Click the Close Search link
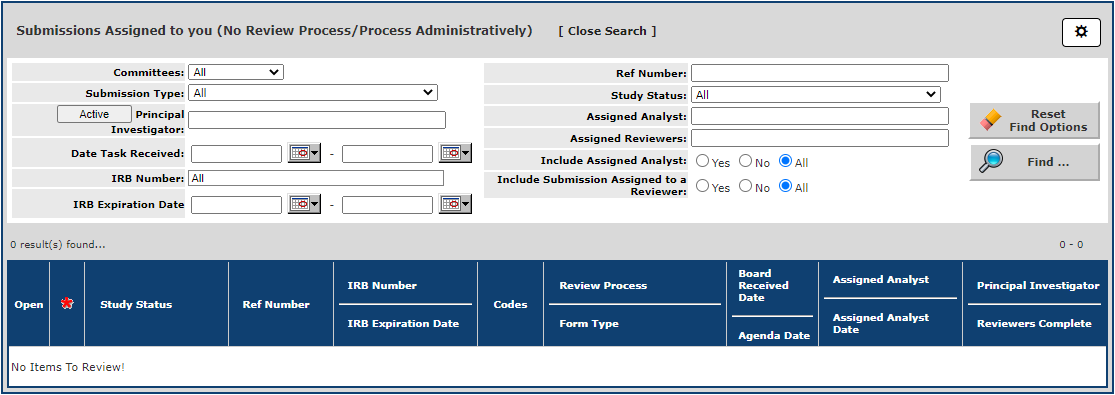The image size is (1115, 395). coord(607,31)
